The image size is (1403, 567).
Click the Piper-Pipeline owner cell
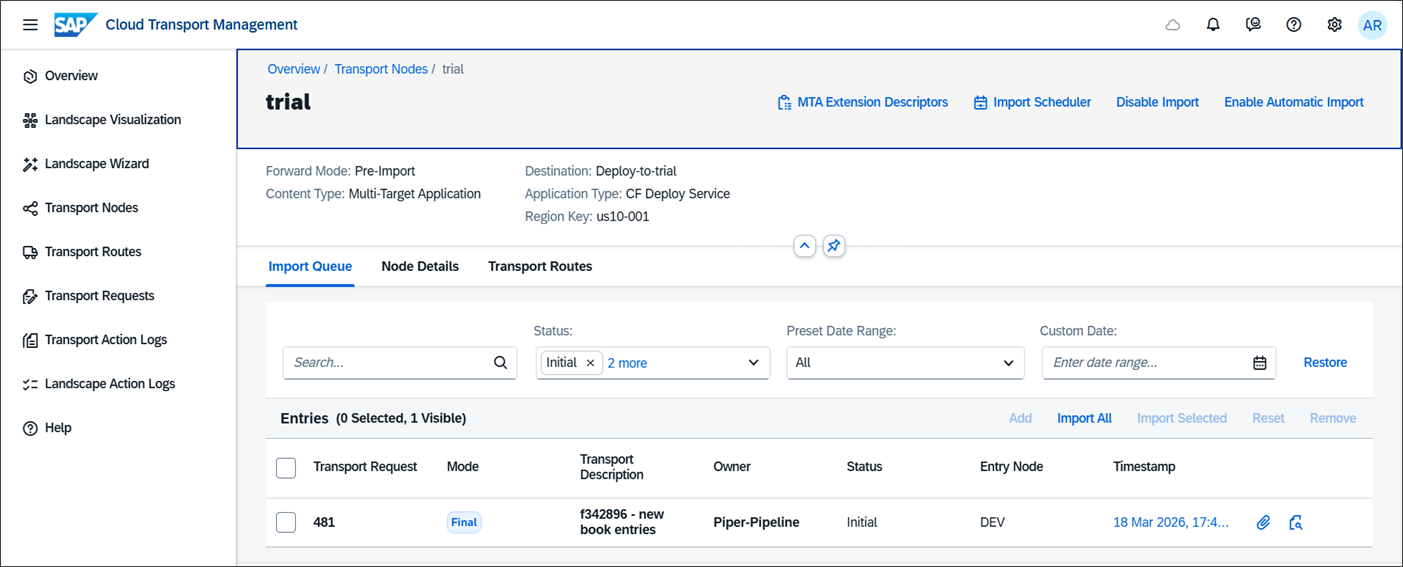click(756, 522)
